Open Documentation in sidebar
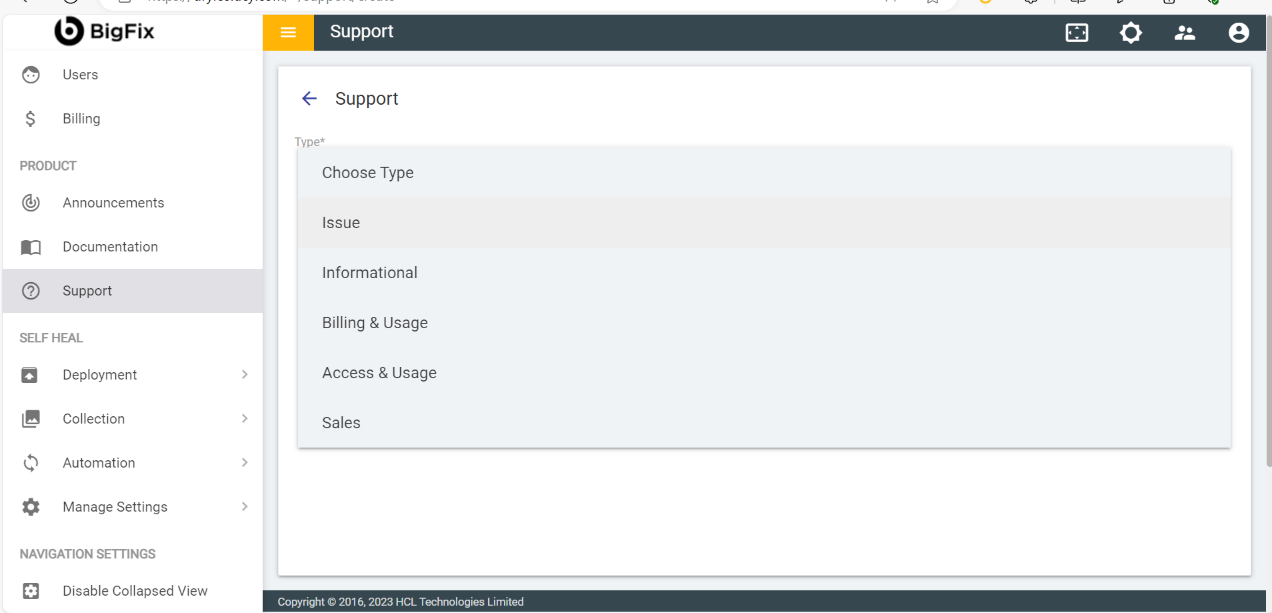The width and height of the screenshot is (1272, 613). tap(133, 247)
